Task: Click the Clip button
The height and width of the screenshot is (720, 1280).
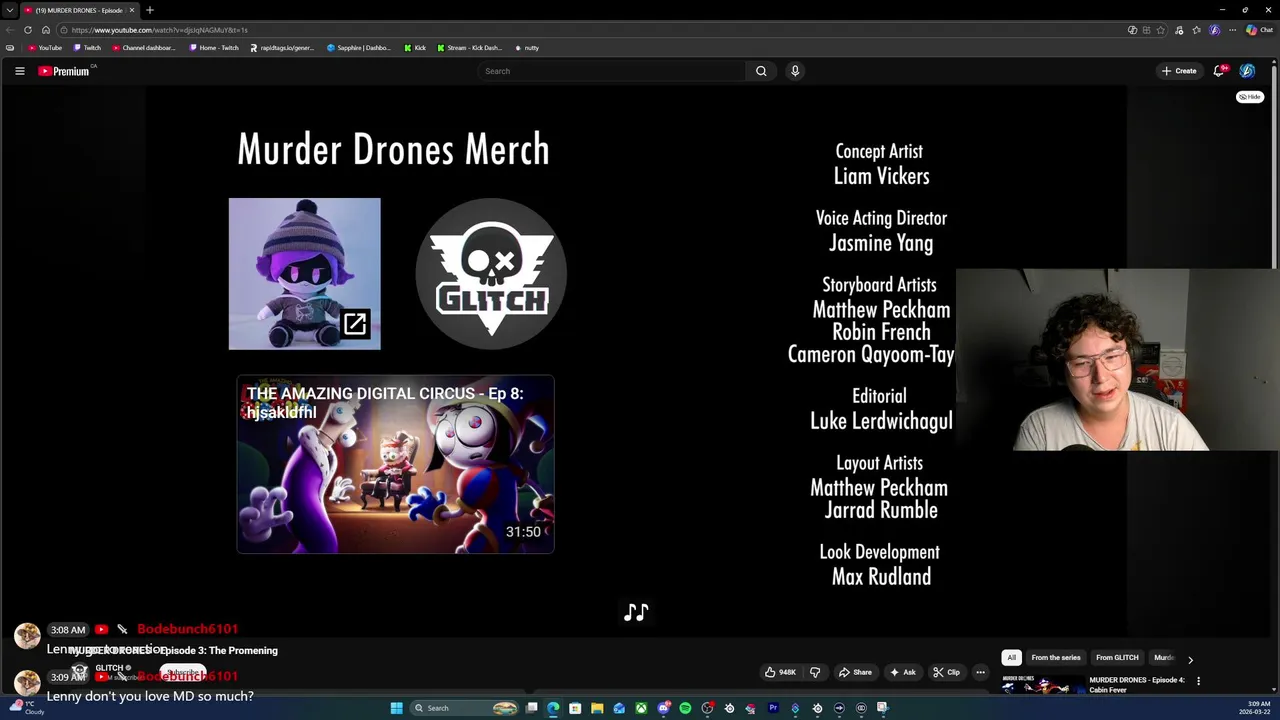Action: point(946,672)
